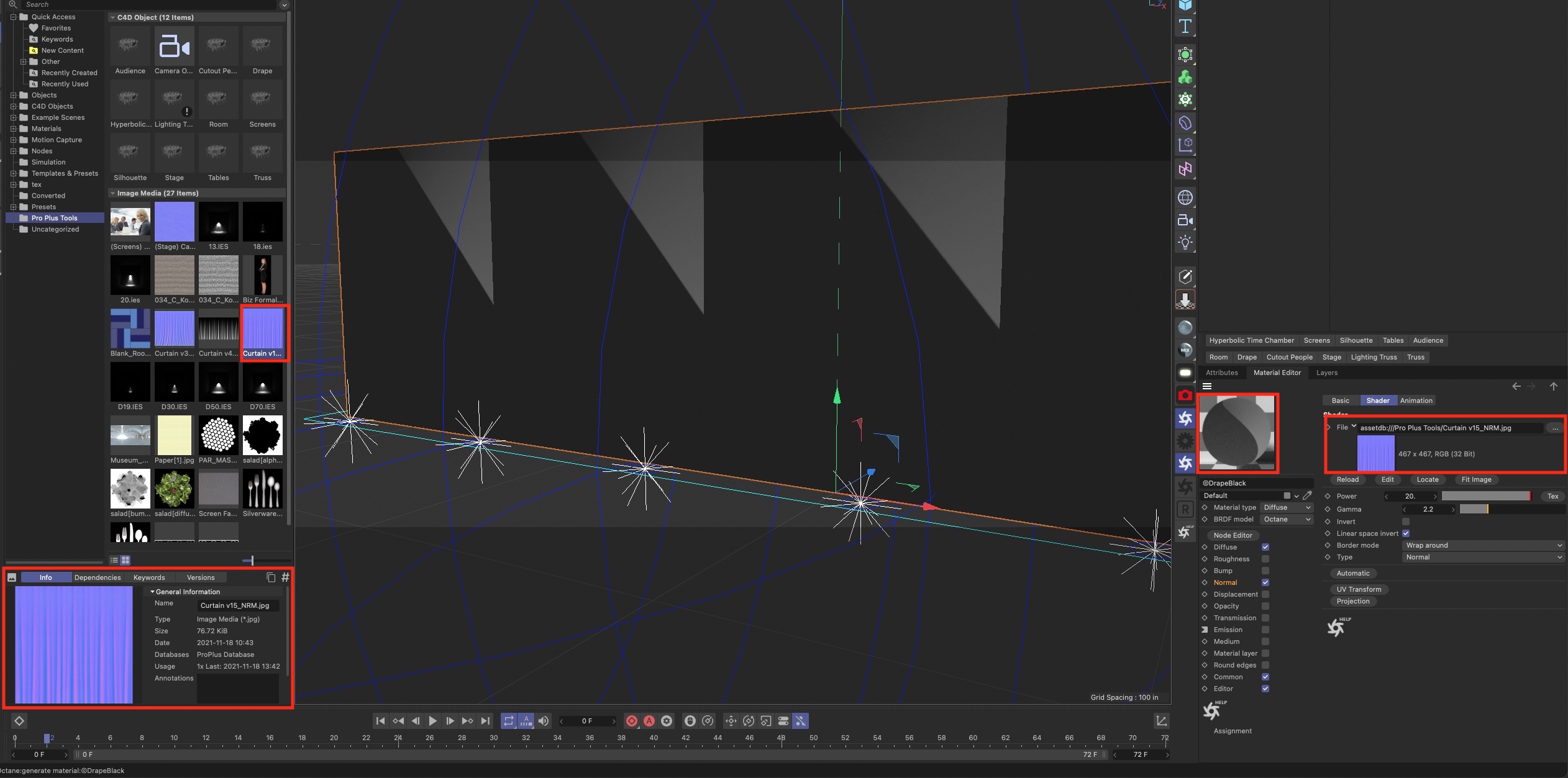Screen dimensions: 1568x778
Task: Click the Camera object icon in toolbar
Action: (1185, 220)
